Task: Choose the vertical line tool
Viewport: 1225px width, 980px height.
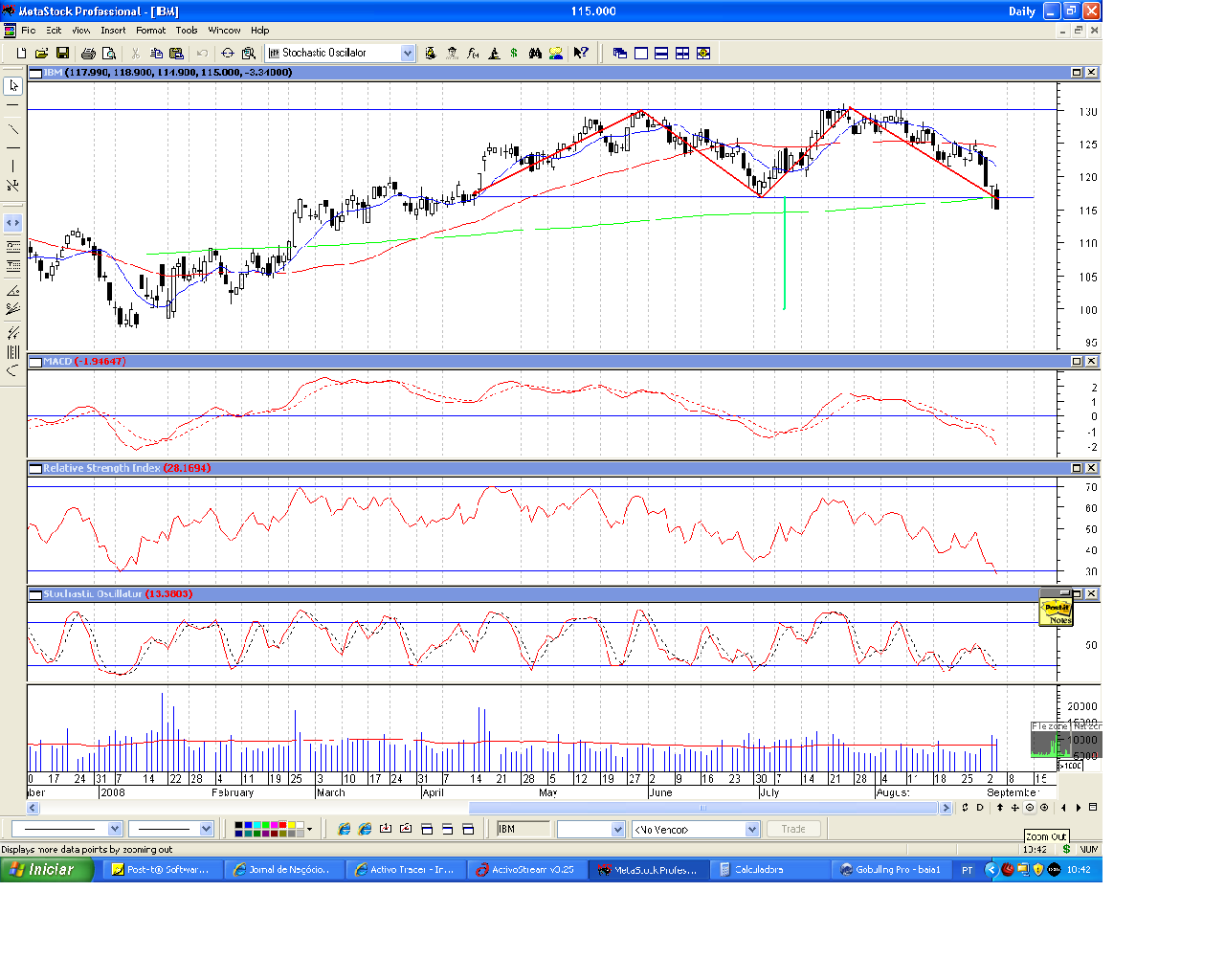Action: (13, 167)
